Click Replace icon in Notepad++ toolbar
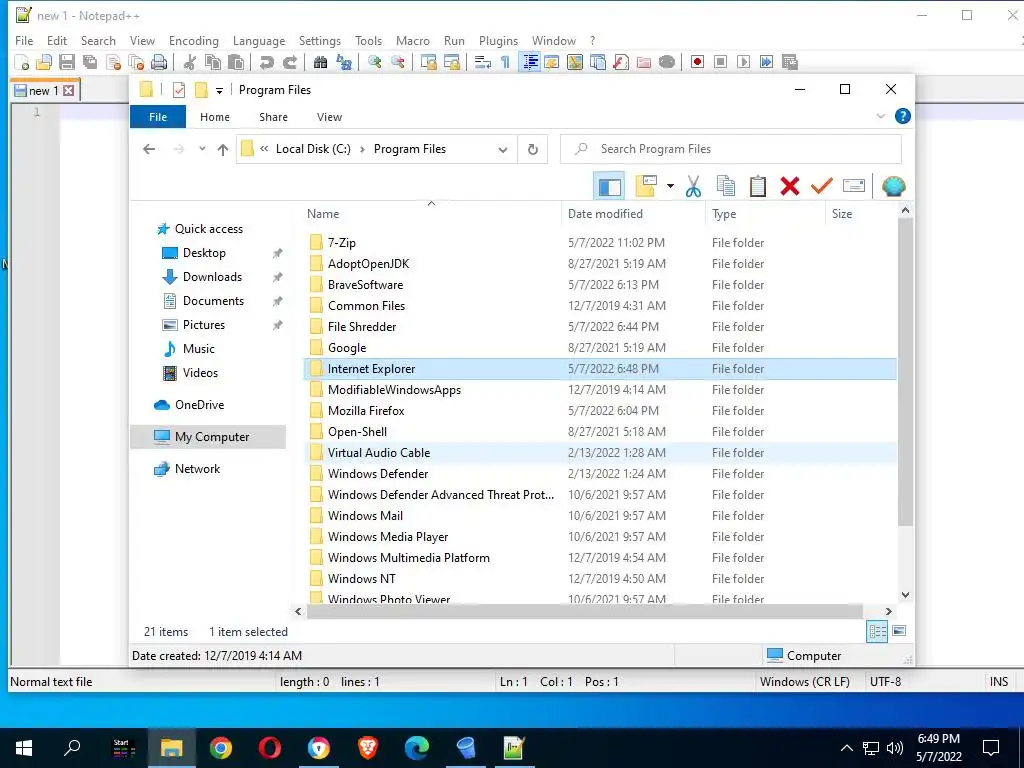This screenshot has width=1024, height=768. point(344,62)
